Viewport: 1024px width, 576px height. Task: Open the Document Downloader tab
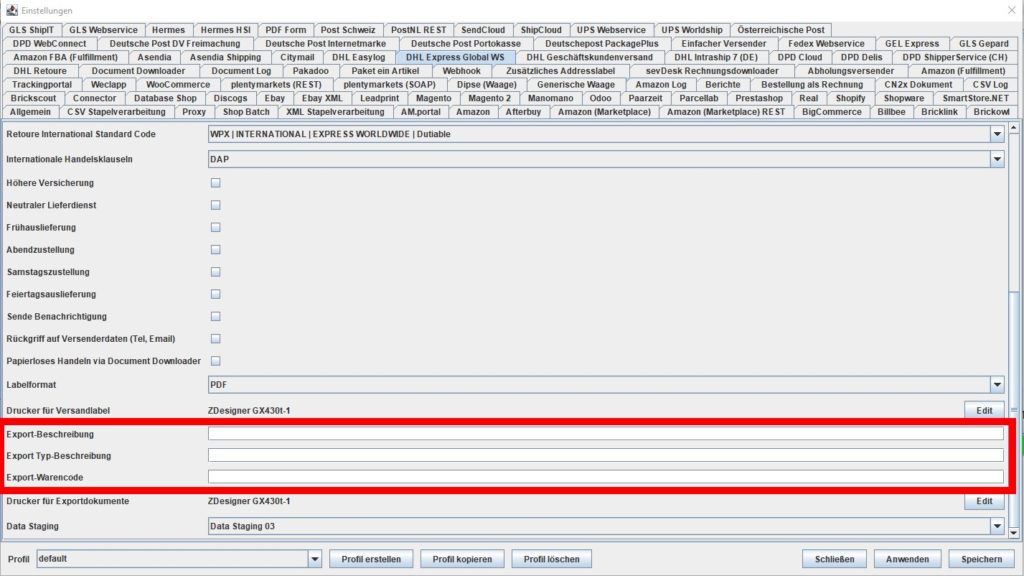[x=138, y=71]
